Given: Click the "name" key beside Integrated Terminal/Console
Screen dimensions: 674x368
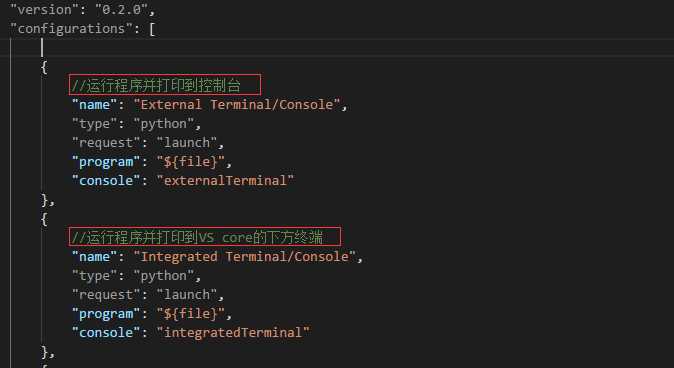Looking at the screenshot, I should pos(94,257).
